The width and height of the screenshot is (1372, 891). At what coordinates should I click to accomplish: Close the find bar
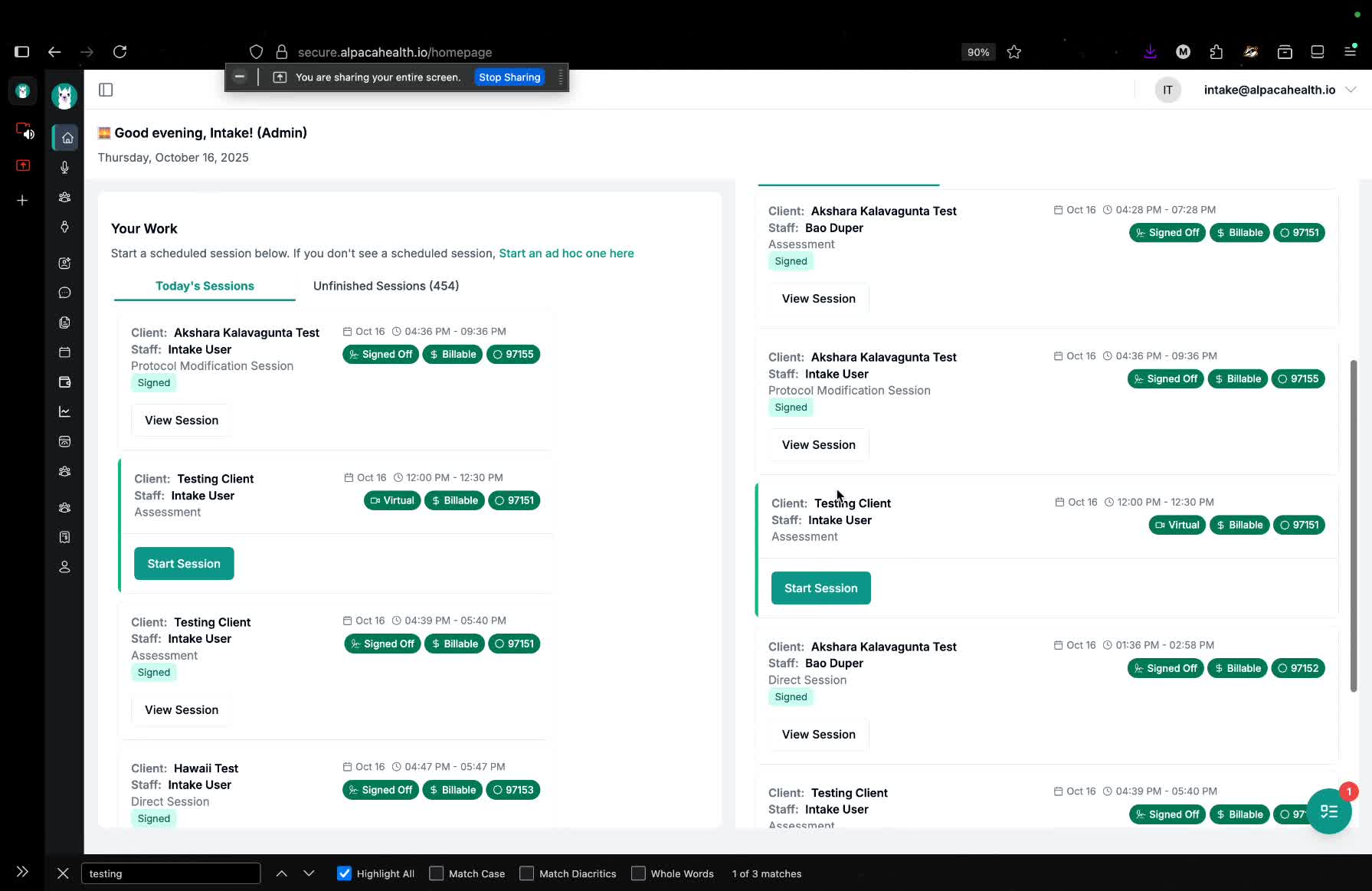point(63,873)
